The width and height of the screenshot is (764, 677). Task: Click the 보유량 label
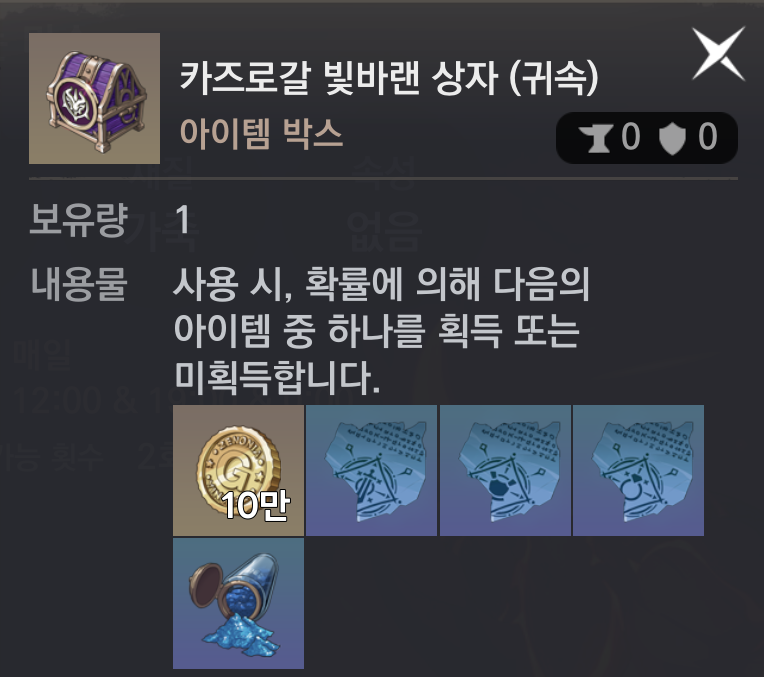click(78, 220)
